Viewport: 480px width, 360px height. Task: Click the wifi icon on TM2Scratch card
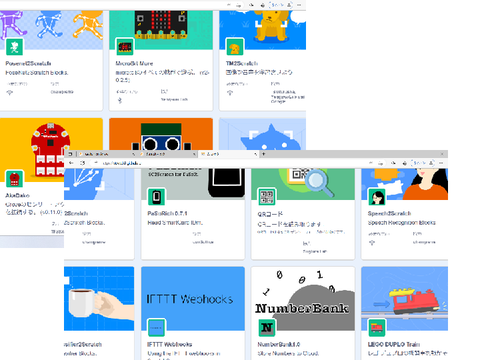tap(230, 93)
